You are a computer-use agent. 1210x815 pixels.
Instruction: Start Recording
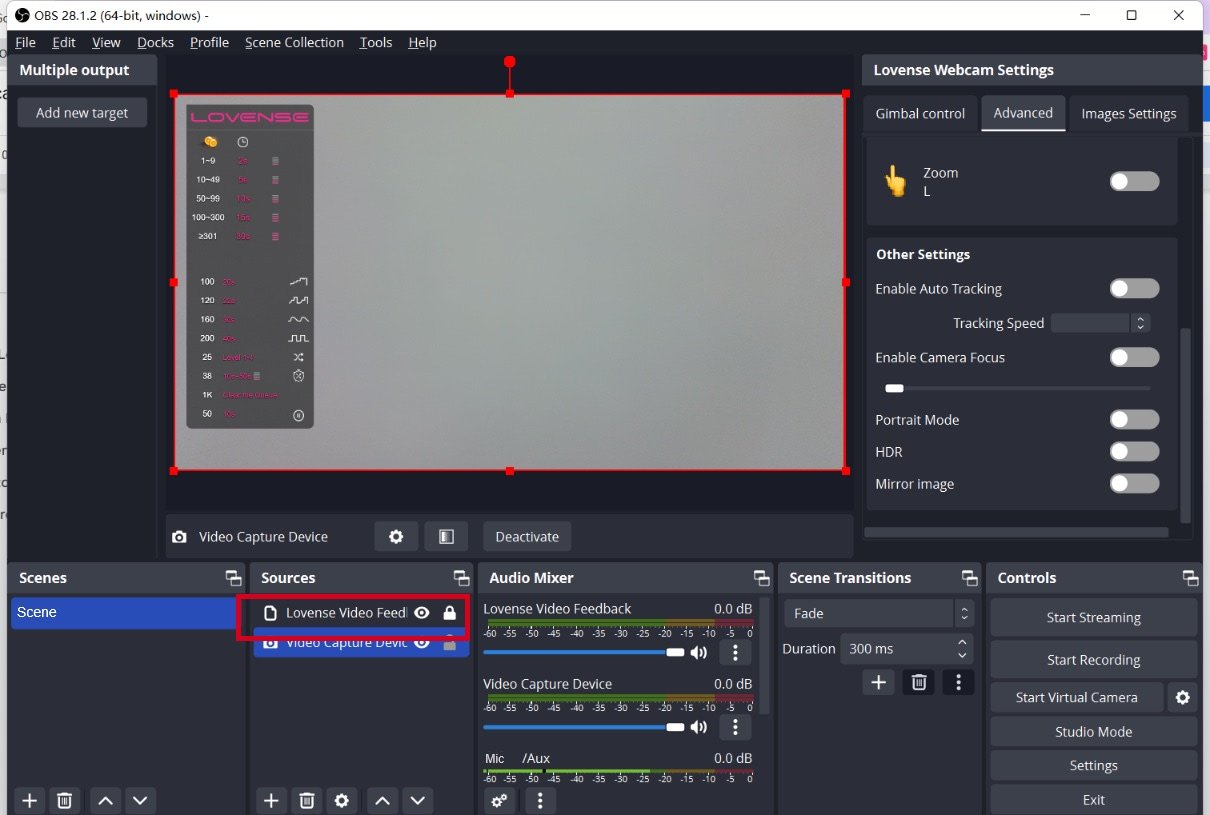coord(1093,659)
